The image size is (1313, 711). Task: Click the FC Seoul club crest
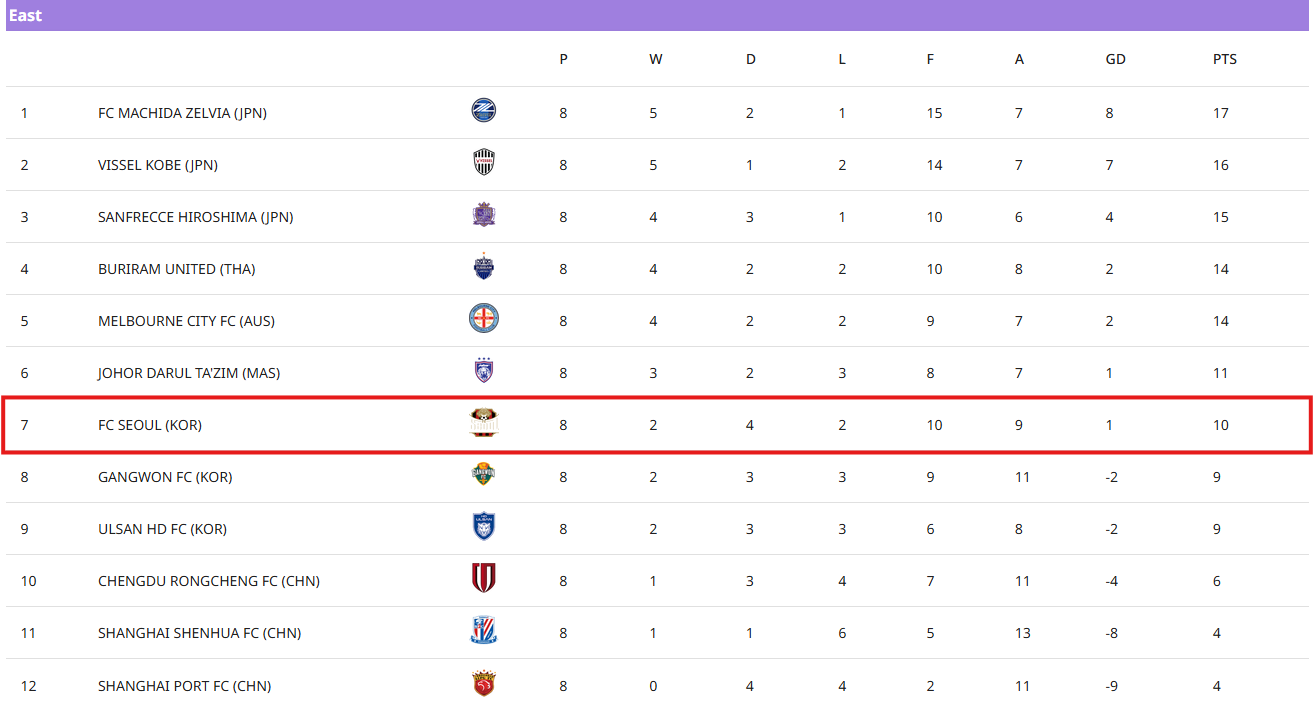pyautogui.click(x=483, y=423)
